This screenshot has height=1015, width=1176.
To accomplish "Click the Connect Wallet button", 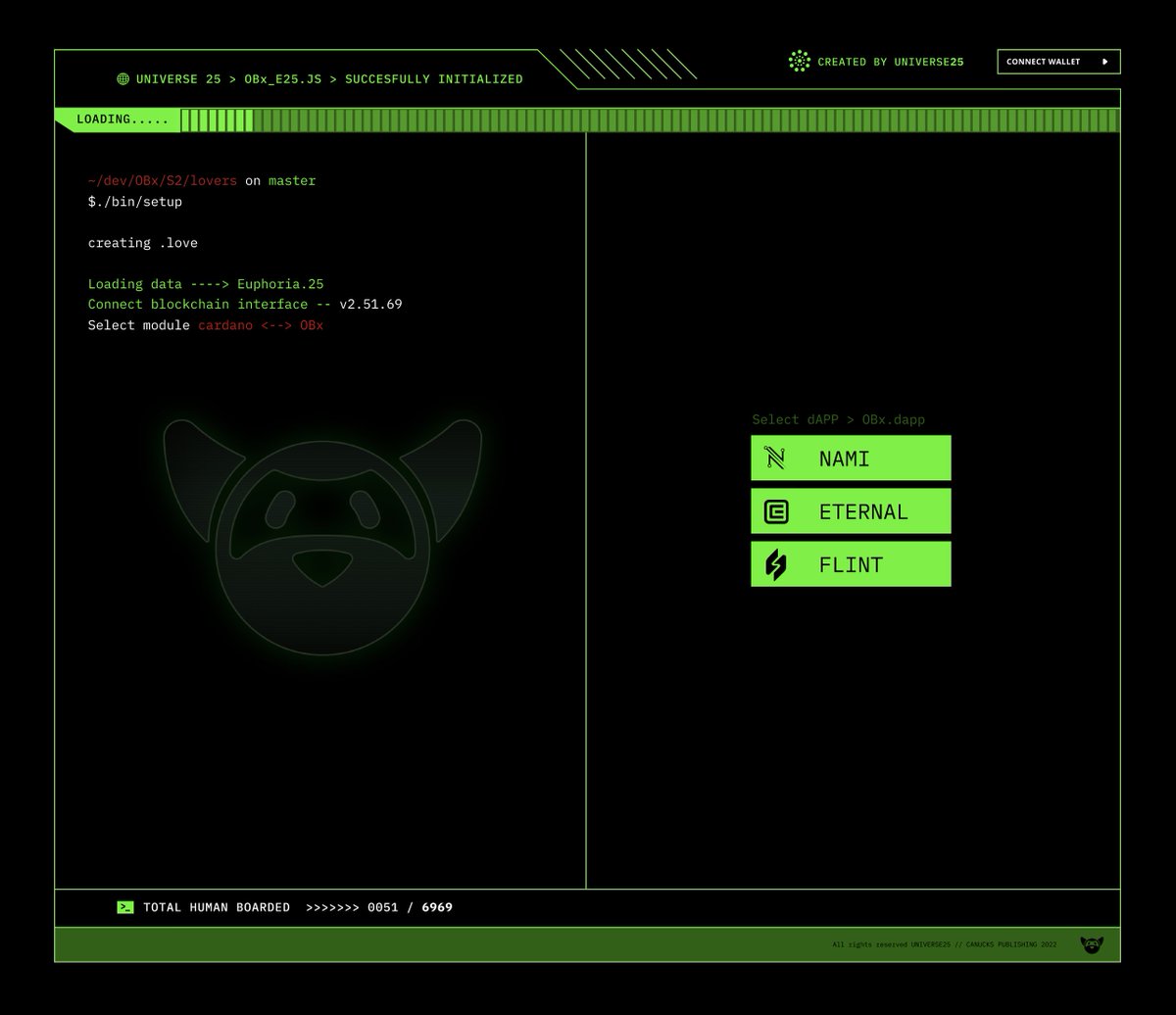I will click(x=1058, y=62).
